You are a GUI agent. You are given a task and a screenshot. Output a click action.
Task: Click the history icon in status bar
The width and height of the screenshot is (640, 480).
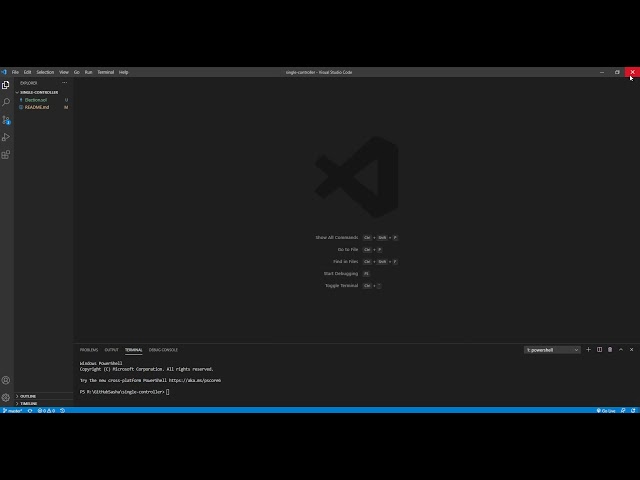62,411
